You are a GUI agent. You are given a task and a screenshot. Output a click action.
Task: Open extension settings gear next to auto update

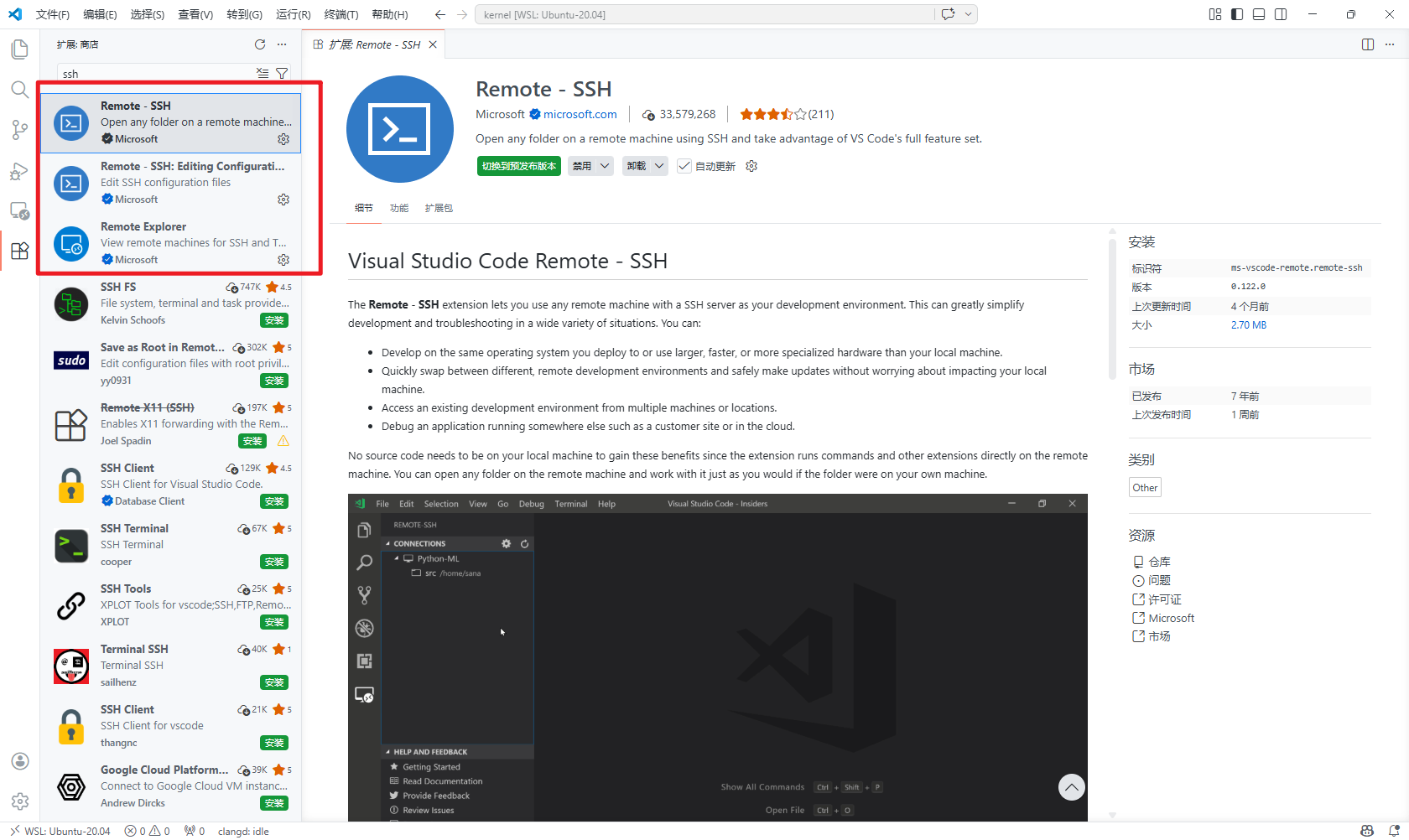point(751,166)
